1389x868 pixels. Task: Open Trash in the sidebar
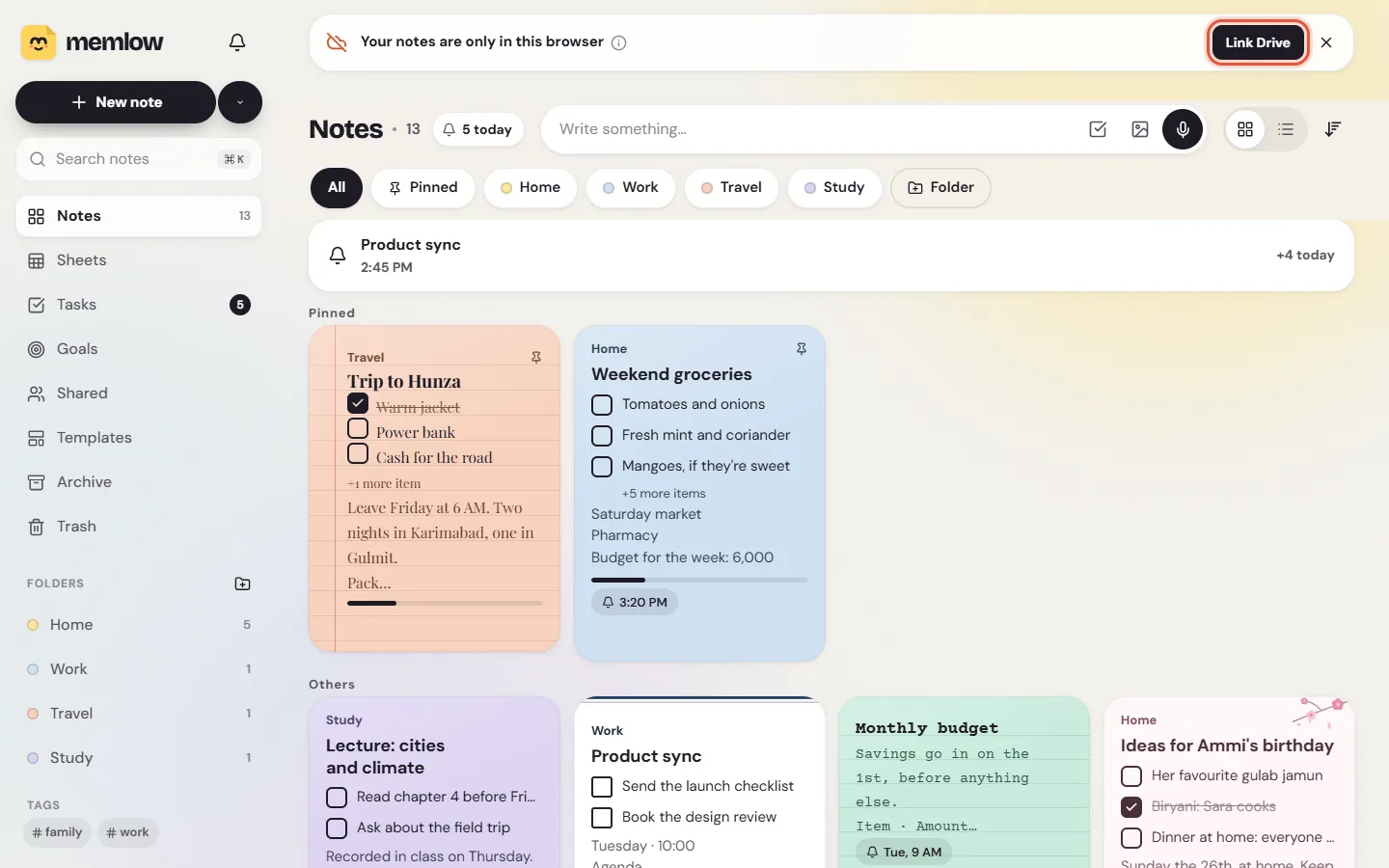[139, 527]
